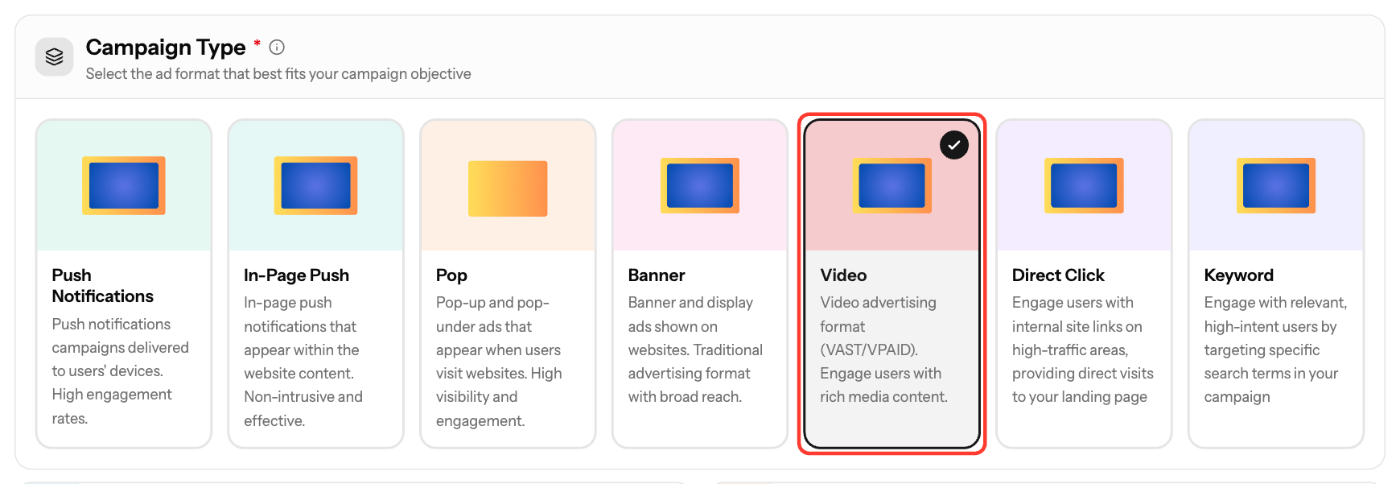This screenshot has width=1400, height=484.
Task: Choose the Keyword campaign type title
Action: 1239,275
